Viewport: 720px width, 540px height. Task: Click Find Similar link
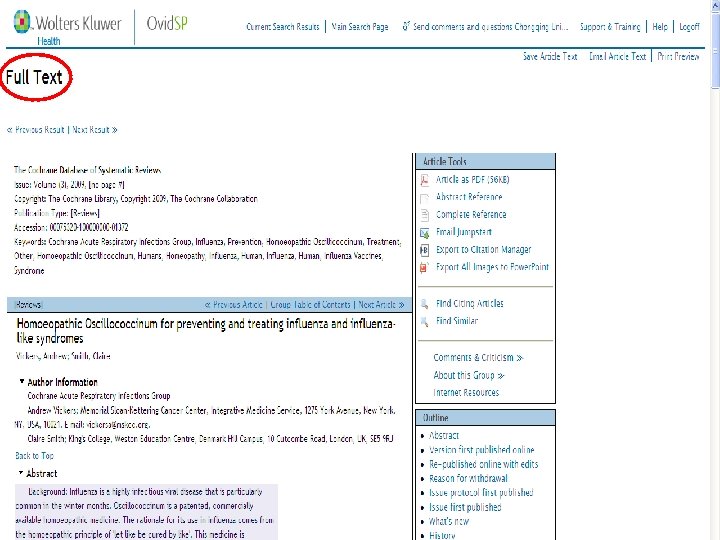point(457,321)
